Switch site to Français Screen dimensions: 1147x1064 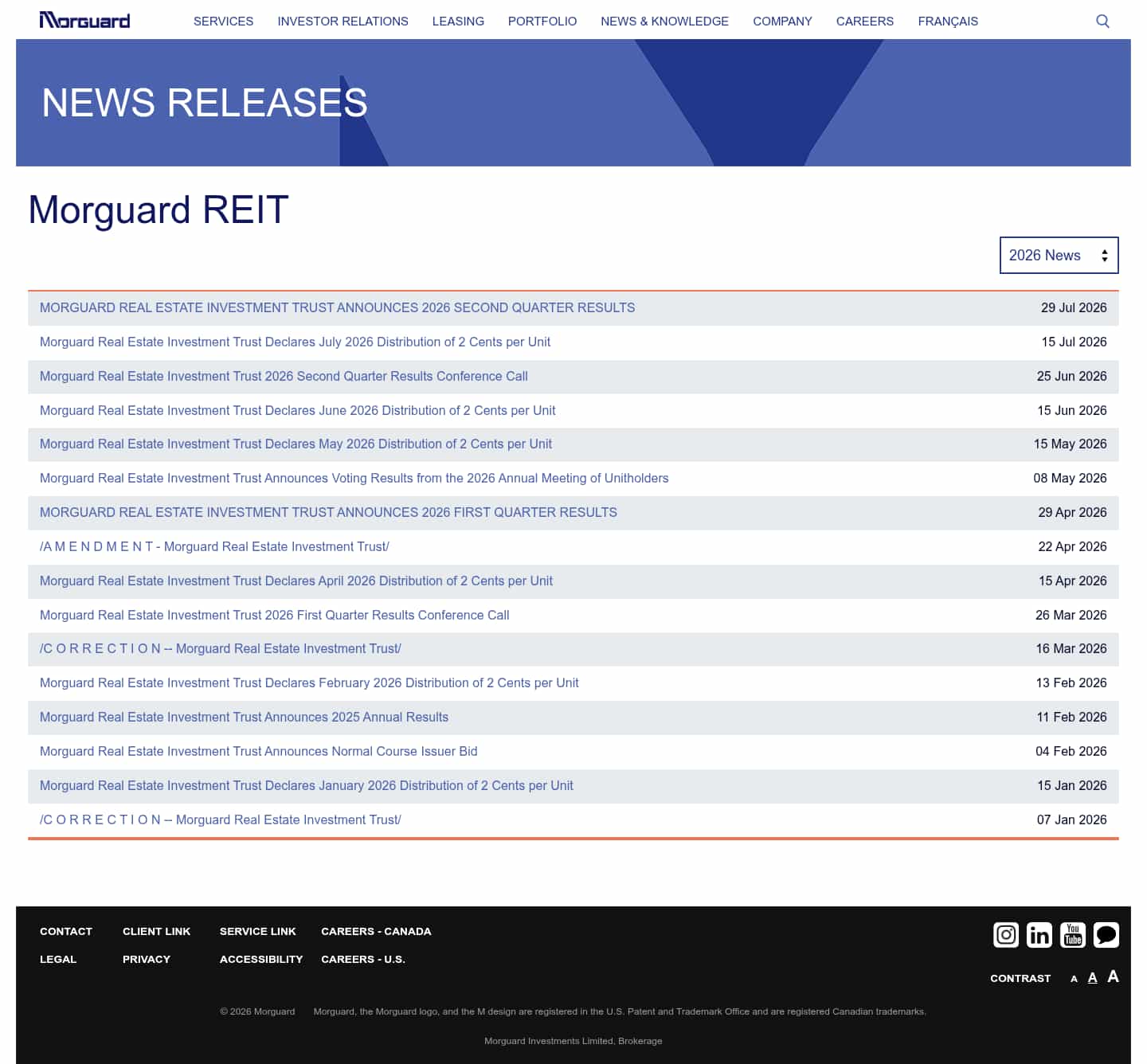click(x=948, y=22)
